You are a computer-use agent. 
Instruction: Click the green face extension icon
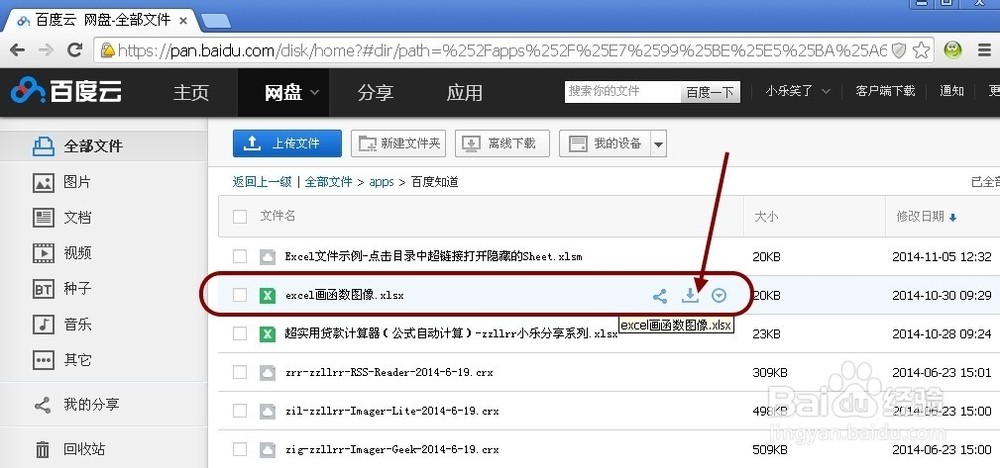click(x=953, y=50)
